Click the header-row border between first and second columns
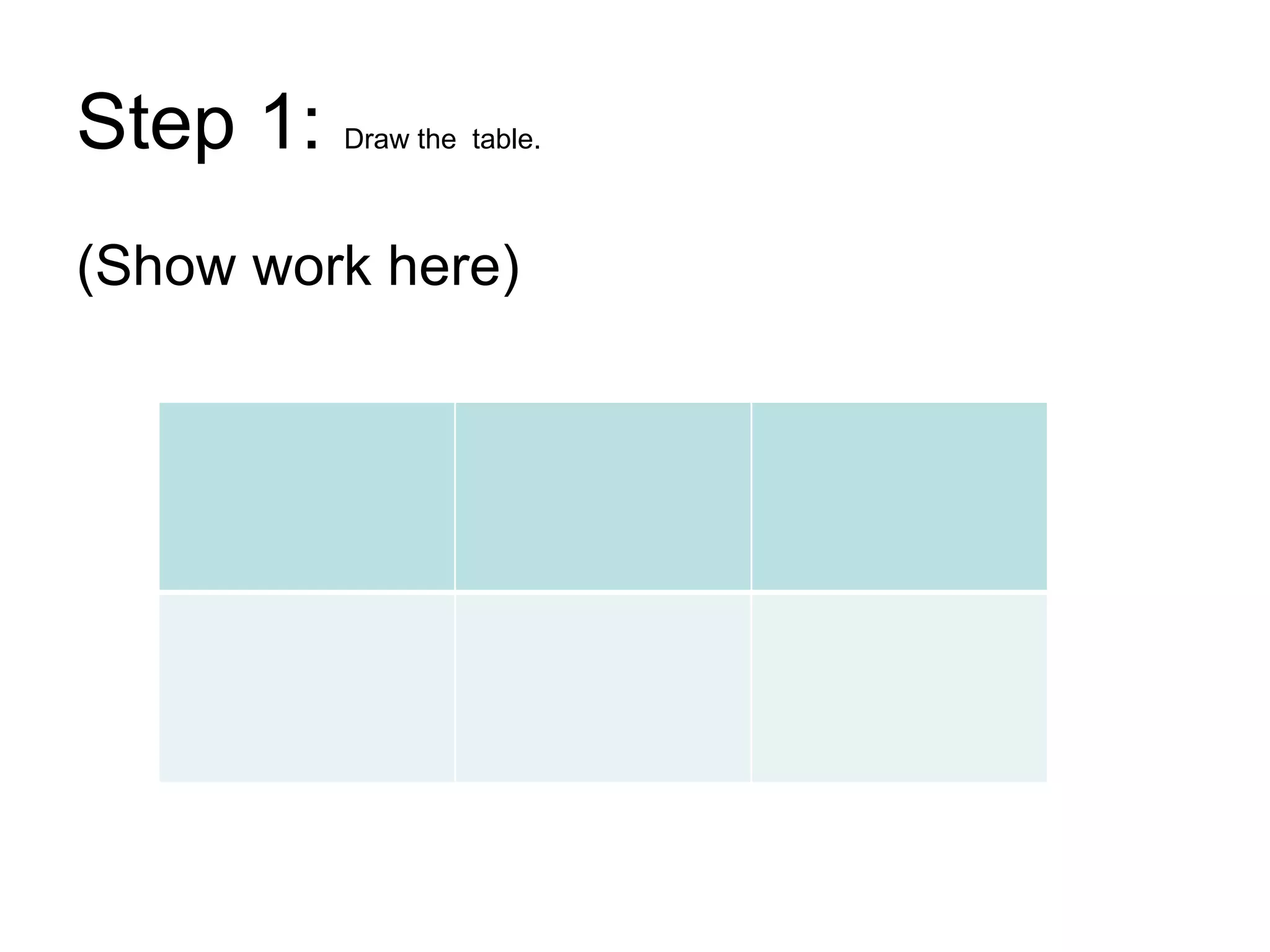The width and height of the screenshot is (1270, 952). [x=455, y=496]
